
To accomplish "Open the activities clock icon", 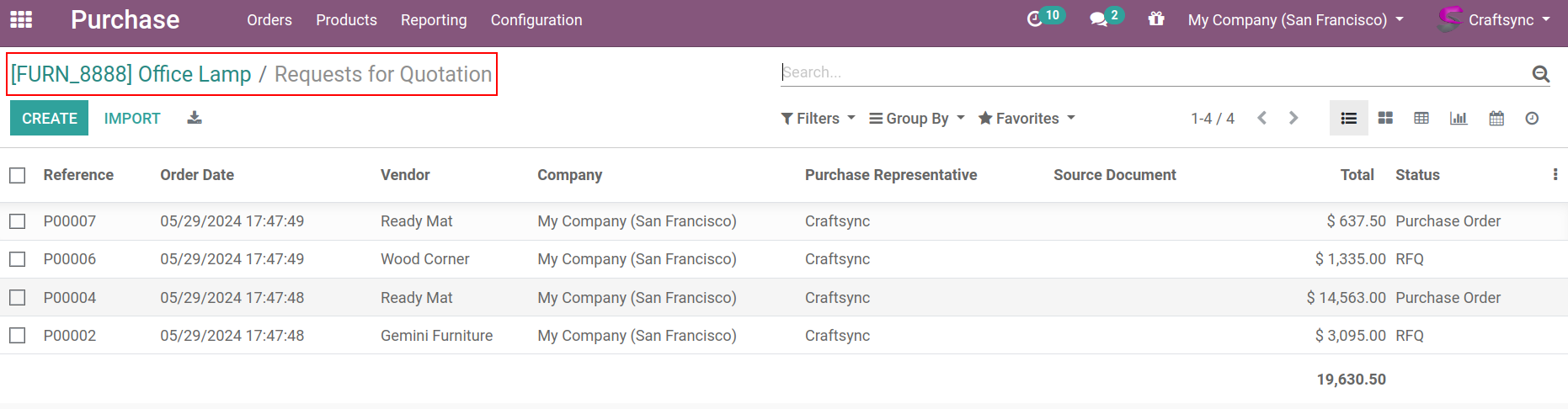I will coord(1035,19).
